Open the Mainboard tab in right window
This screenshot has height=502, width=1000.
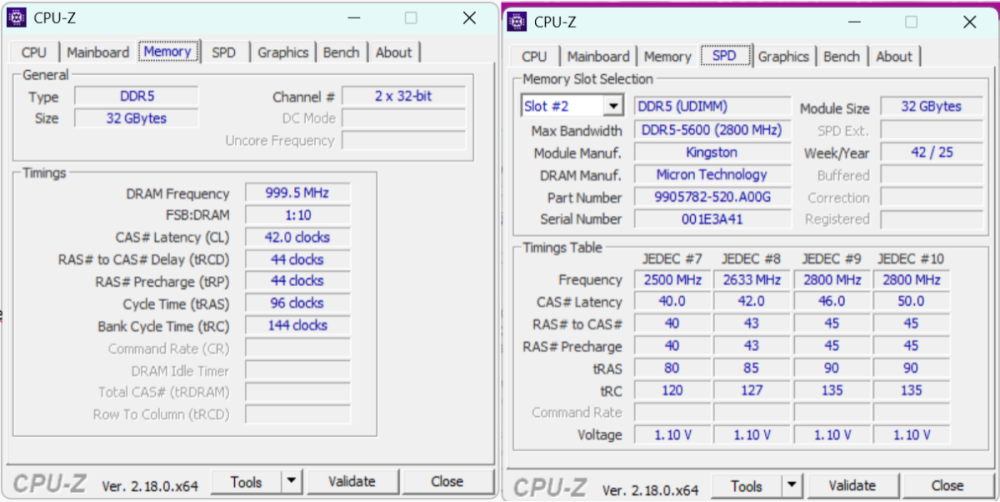coord(598,56)
